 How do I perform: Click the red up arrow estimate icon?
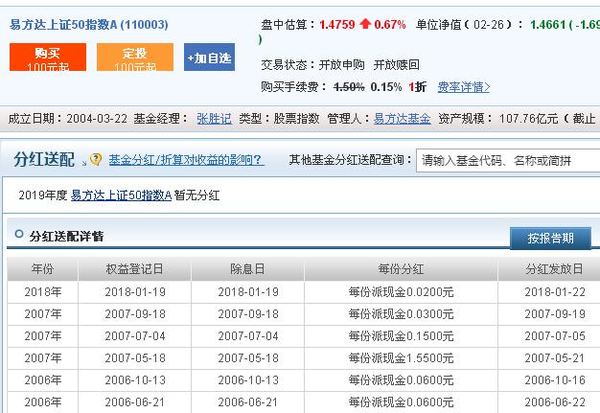(365, 24)
